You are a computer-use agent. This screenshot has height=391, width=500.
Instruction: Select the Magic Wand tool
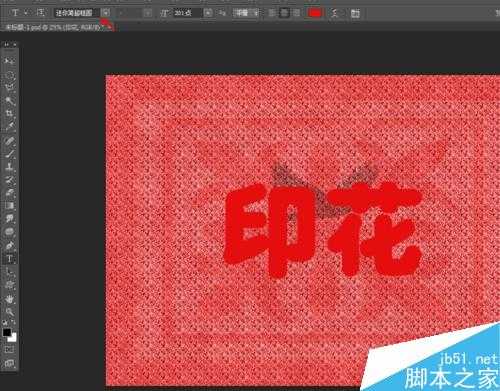coord(9,100)
